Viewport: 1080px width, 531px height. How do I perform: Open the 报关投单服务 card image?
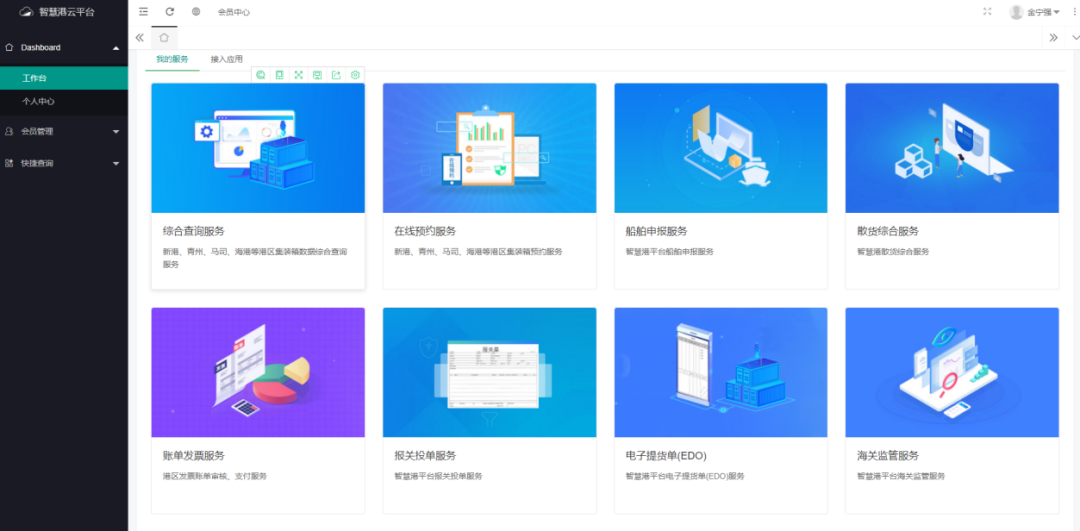(490, 373)
